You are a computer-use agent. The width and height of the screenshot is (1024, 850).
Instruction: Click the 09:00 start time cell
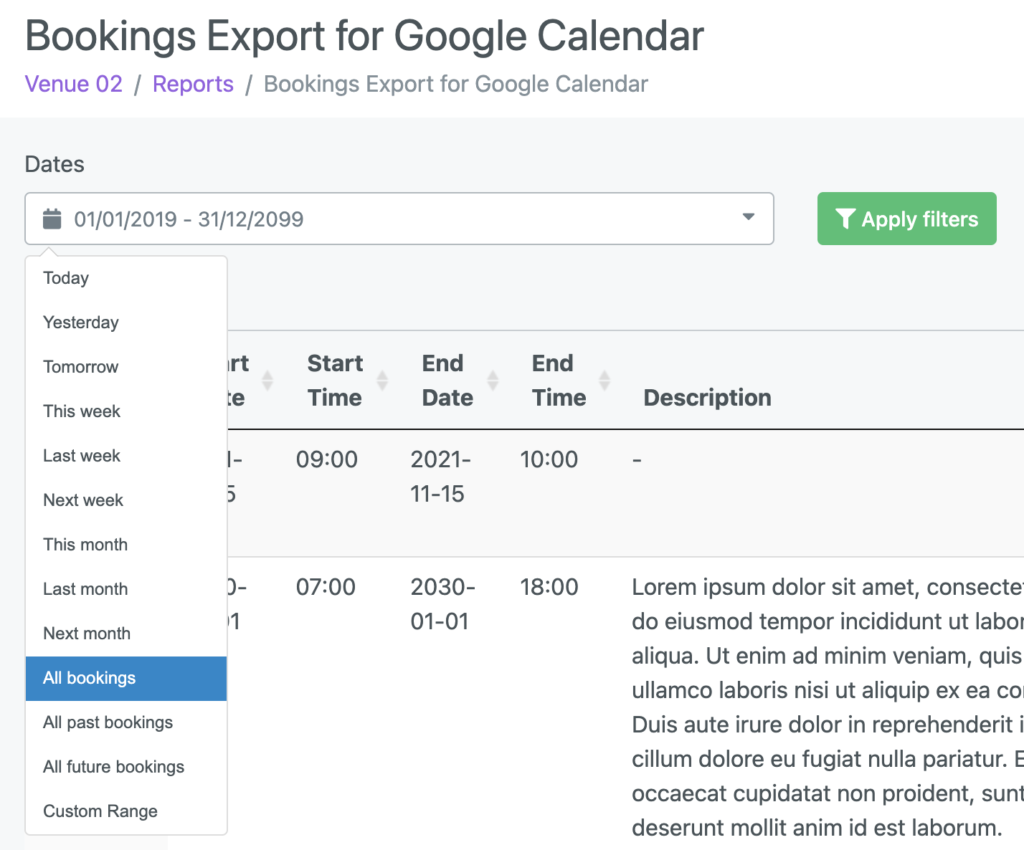coord(327,460)
